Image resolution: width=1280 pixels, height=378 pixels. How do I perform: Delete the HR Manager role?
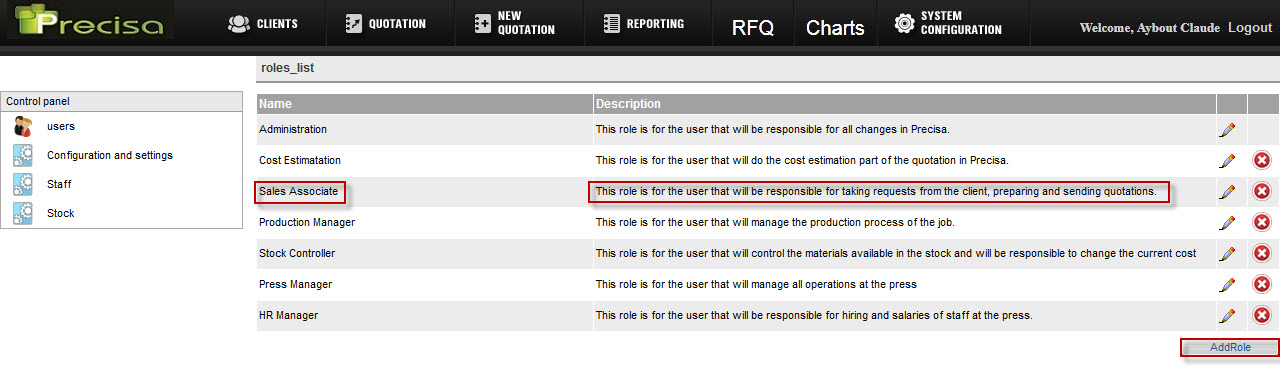[1262, 315]
